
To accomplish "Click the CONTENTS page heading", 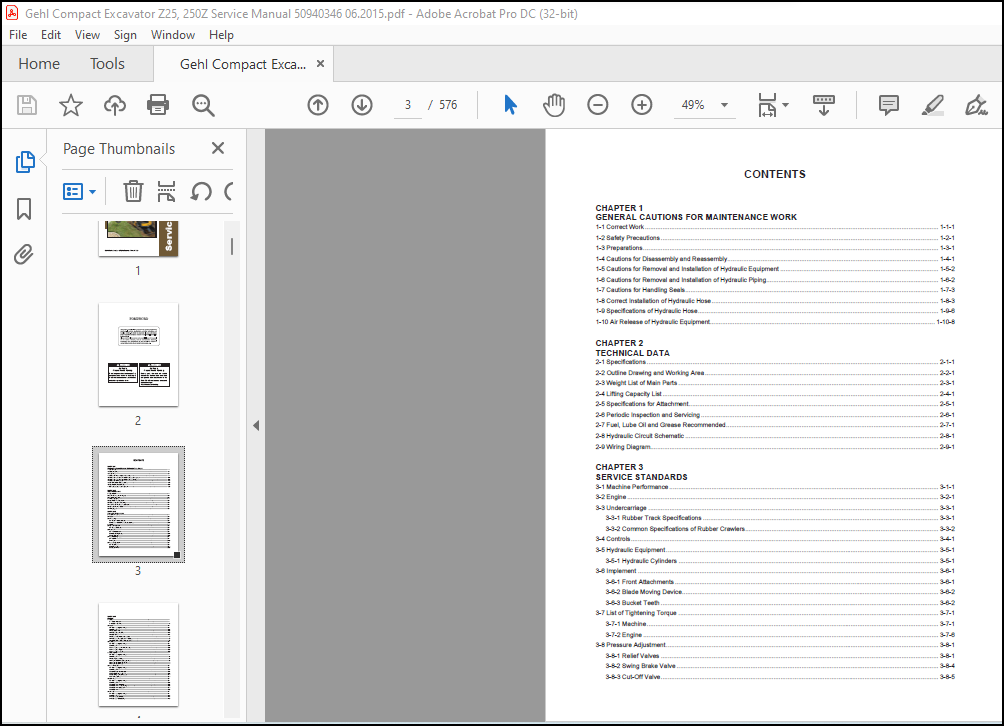I will click(775, 174).
